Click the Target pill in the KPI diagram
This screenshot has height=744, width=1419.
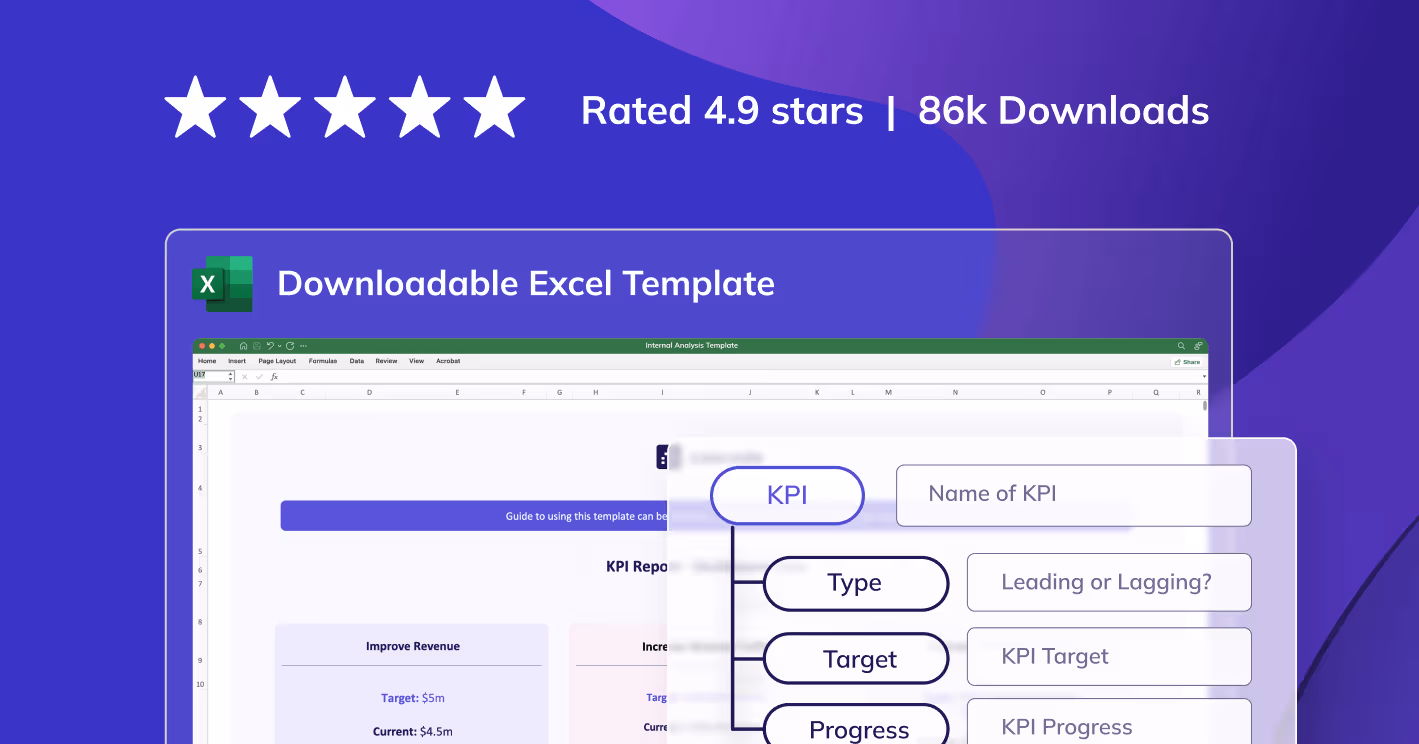[x=855, y=660]
